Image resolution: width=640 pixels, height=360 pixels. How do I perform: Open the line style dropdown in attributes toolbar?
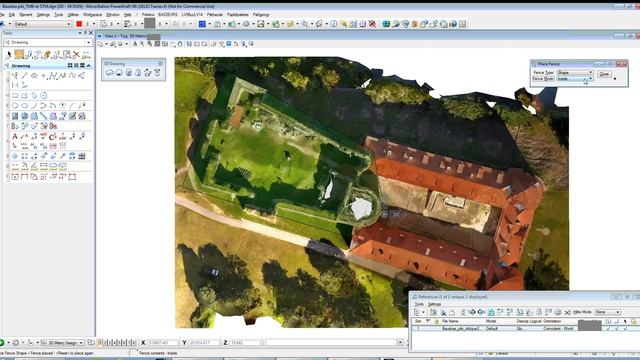pyautogui.click(x=118, y=24)
